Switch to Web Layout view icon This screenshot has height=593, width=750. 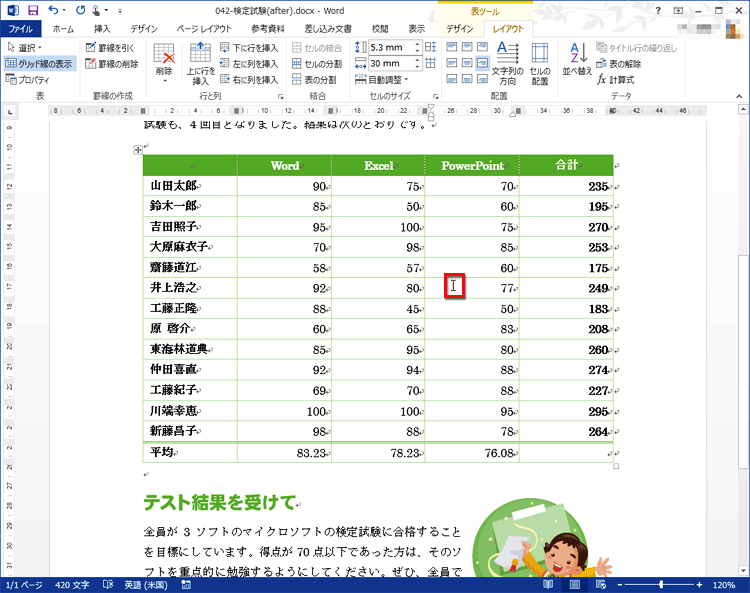(x=601, y=584)
